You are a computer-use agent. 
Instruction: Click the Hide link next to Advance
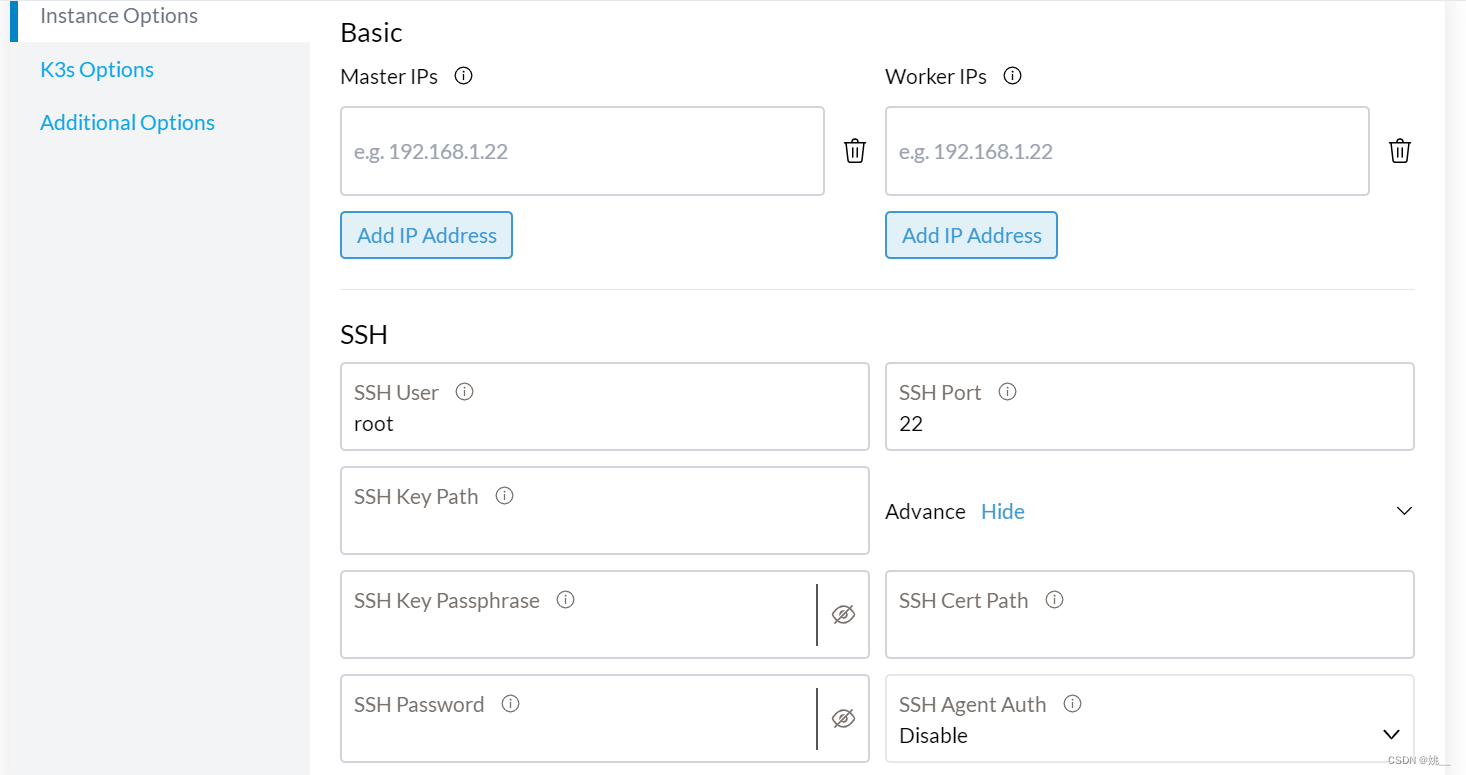click(x=1003, y=512)
